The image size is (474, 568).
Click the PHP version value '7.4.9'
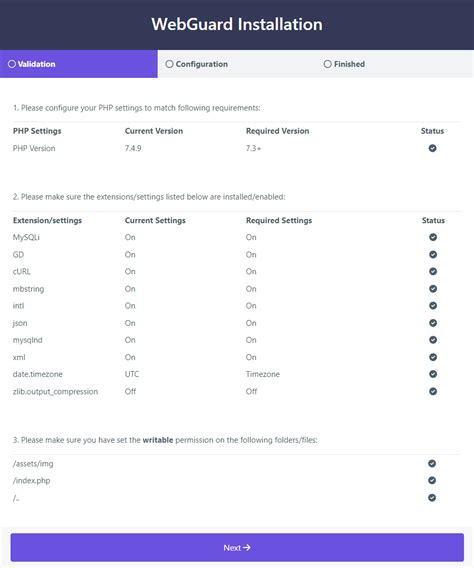point(133,148)
